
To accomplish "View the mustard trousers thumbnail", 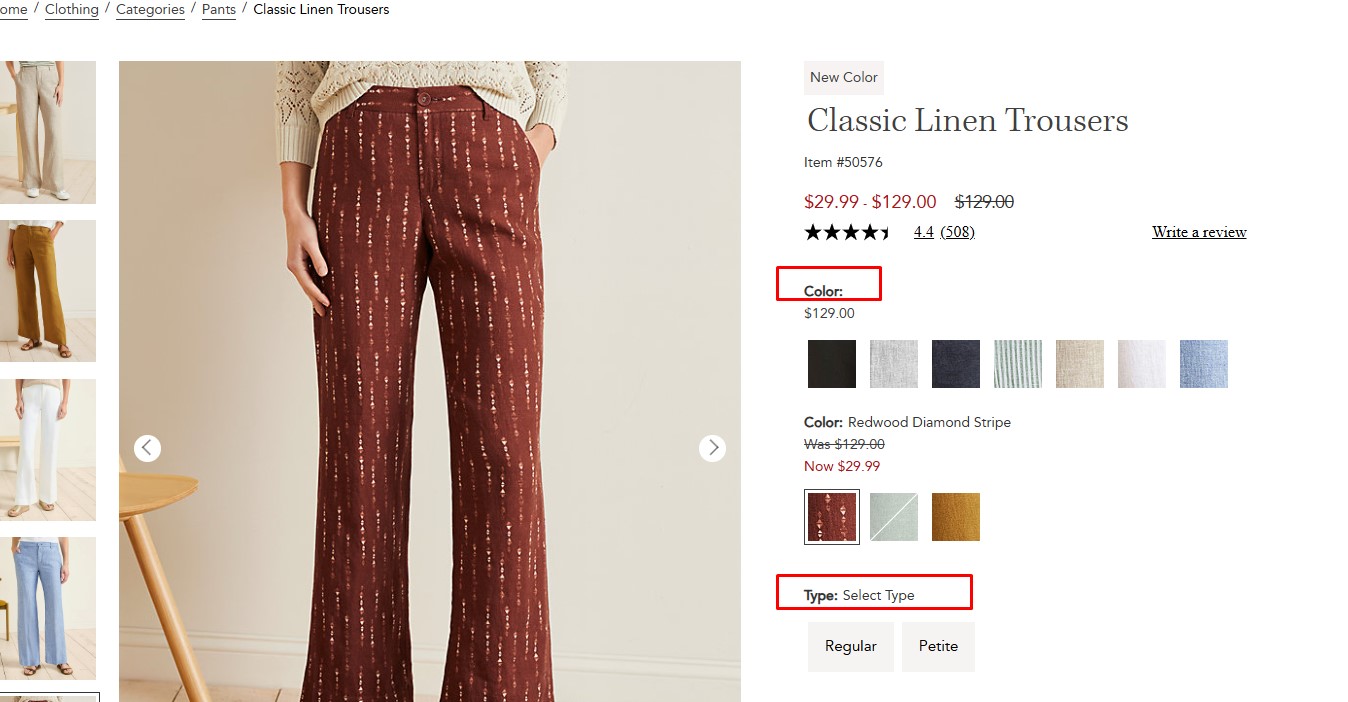I will 48,291.
